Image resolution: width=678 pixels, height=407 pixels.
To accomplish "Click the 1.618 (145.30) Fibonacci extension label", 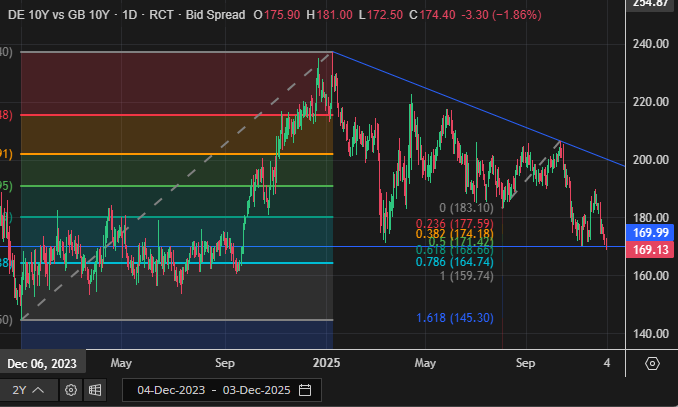I will pos(454,317).
